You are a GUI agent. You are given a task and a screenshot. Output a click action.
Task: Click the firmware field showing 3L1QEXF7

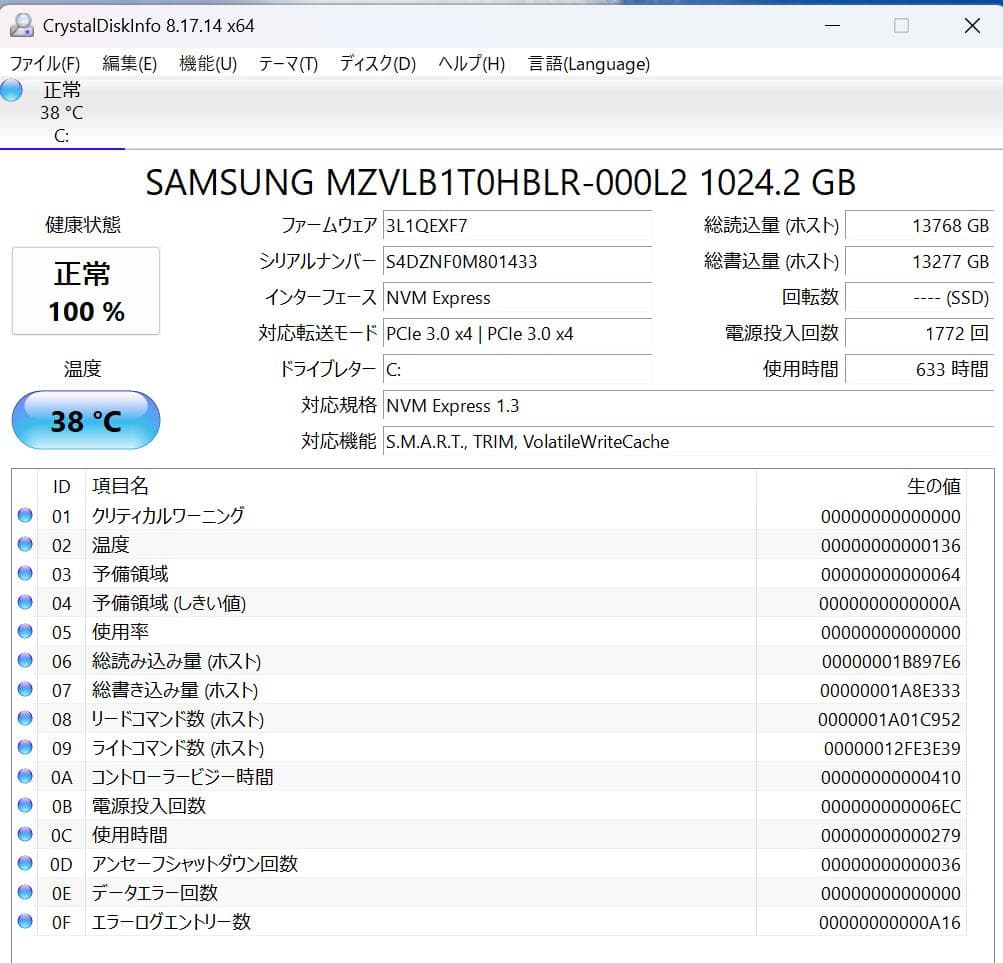pyautogui.click(x=517, y=225)
